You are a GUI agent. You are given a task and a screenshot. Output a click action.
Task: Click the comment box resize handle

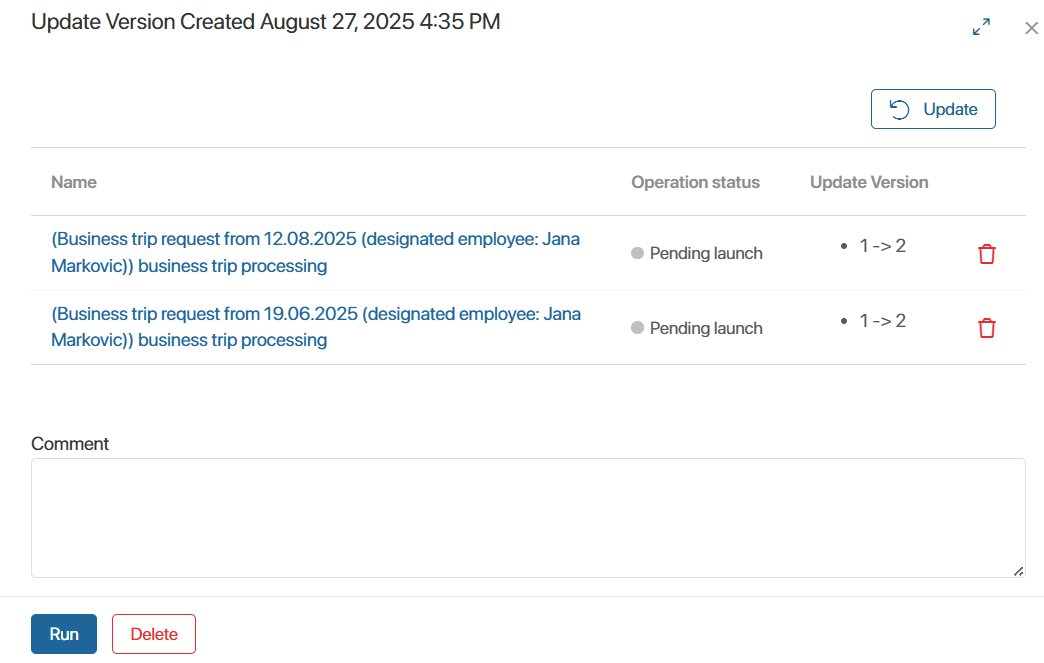click(x=1019, y=571)
